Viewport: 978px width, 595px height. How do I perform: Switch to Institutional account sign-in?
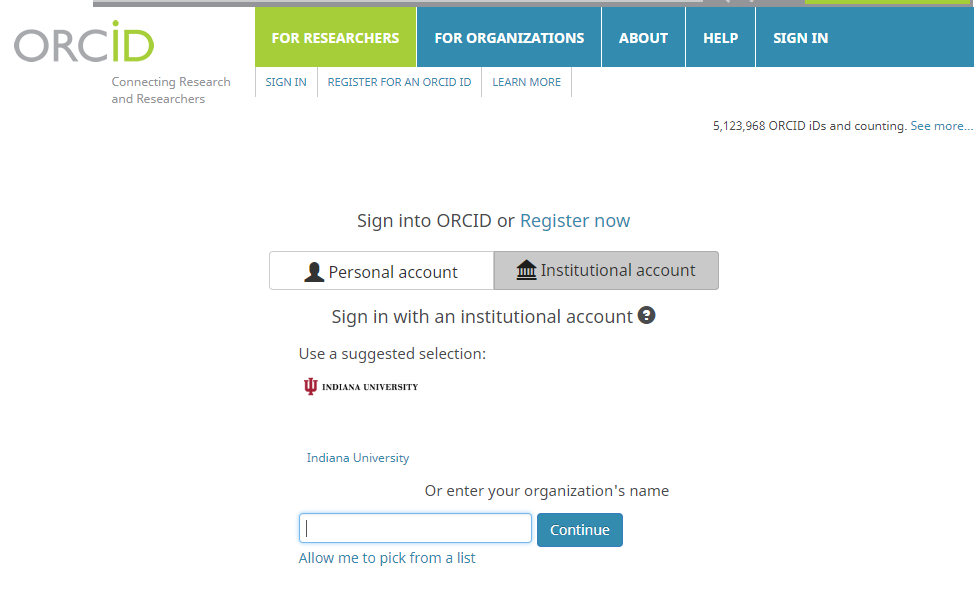click(606, 271)
